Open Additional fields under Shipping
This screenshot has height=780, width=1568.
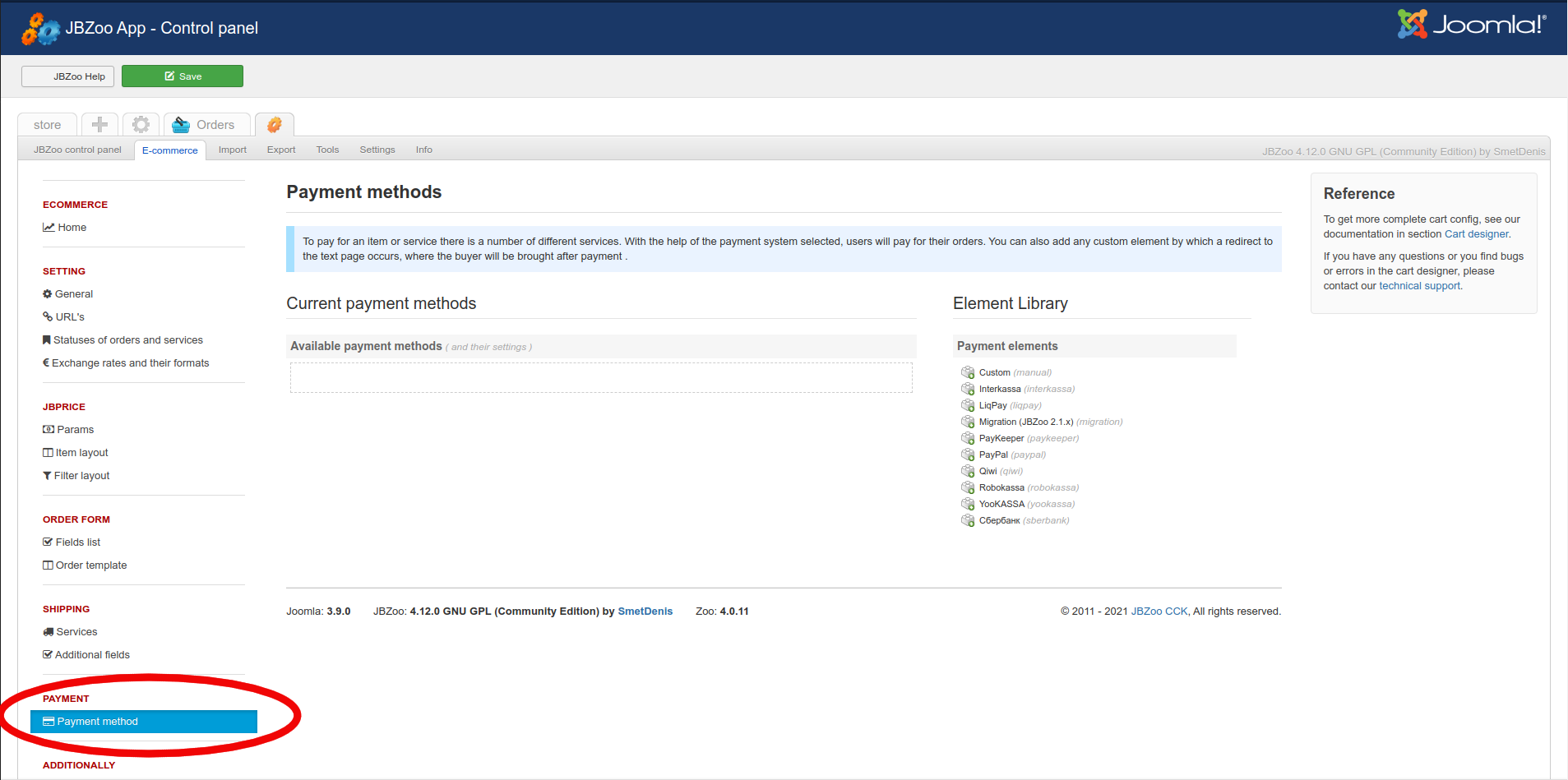(x=86, y=655)
